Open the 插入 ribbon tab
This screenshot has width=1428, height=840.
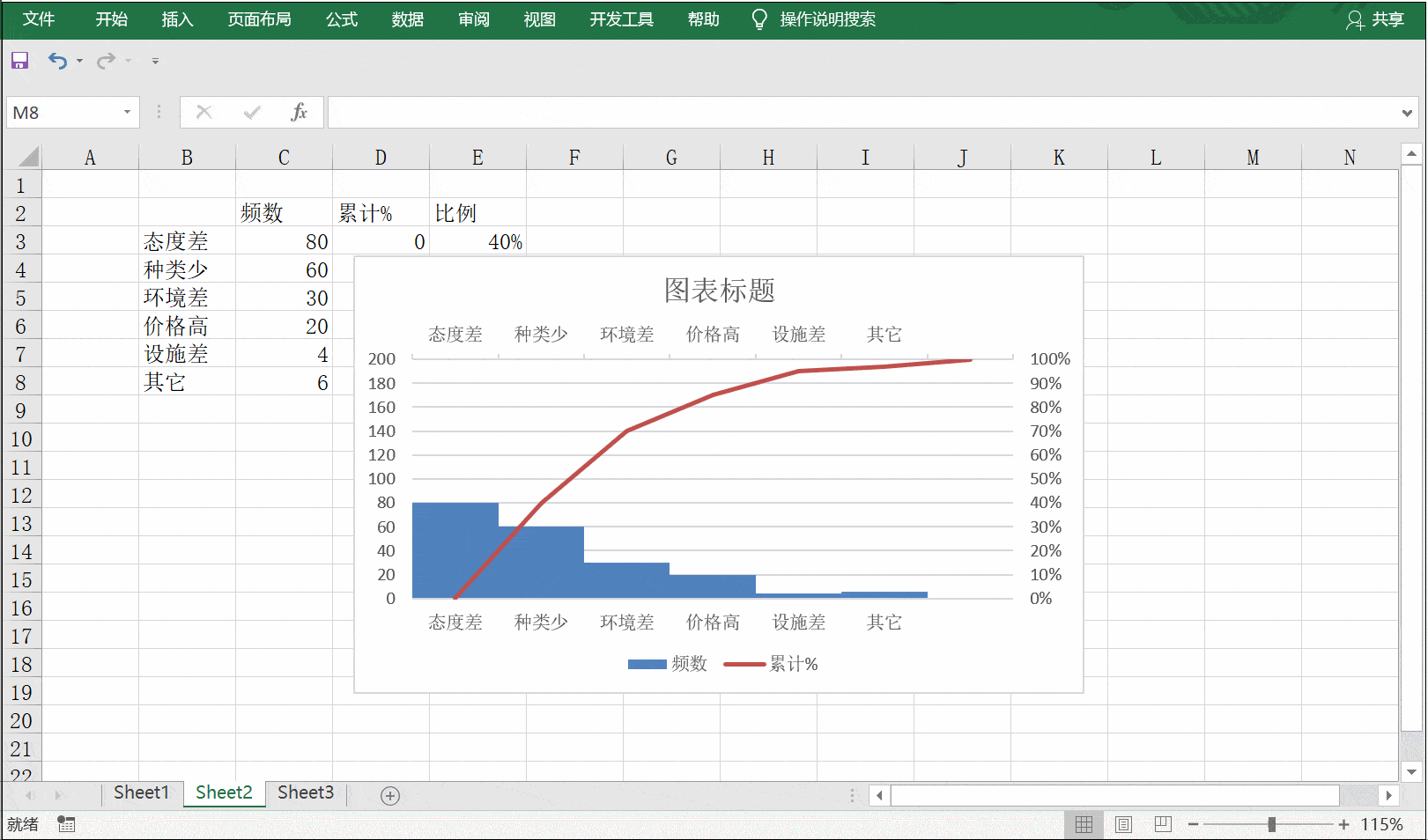click(177, 19)
